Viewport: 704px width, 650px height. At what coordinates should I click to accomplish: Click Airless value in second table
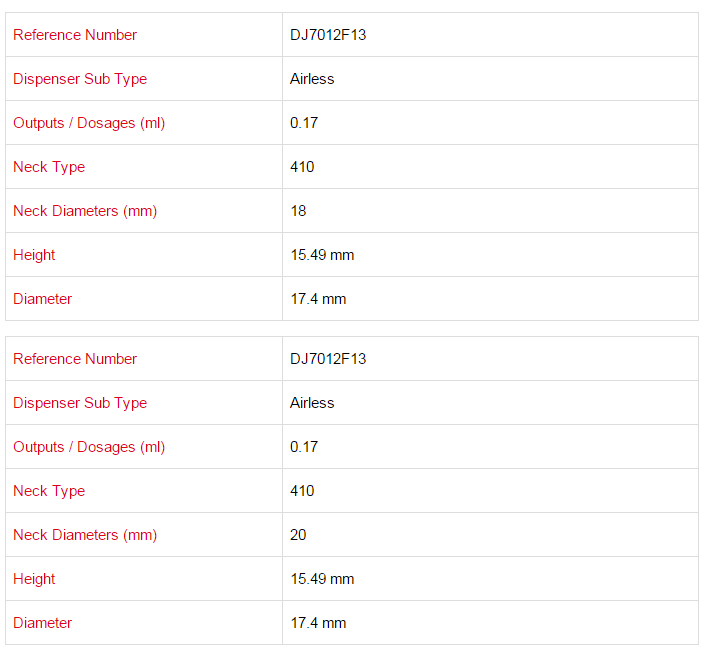(x=312, y=403)
